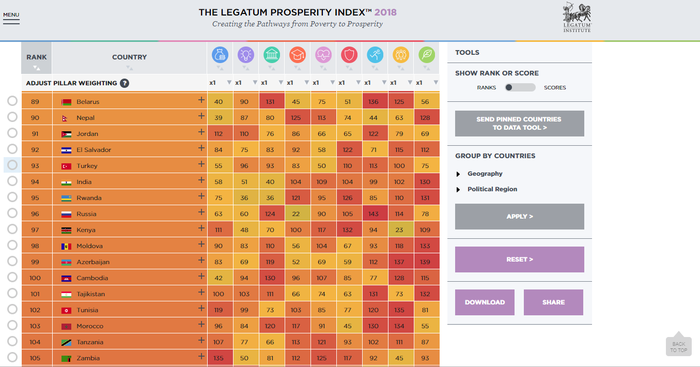Screen dimensions: 700x367
Task: Click the pillar weighting help question mark icon
Action: click(x=125, y=83)
